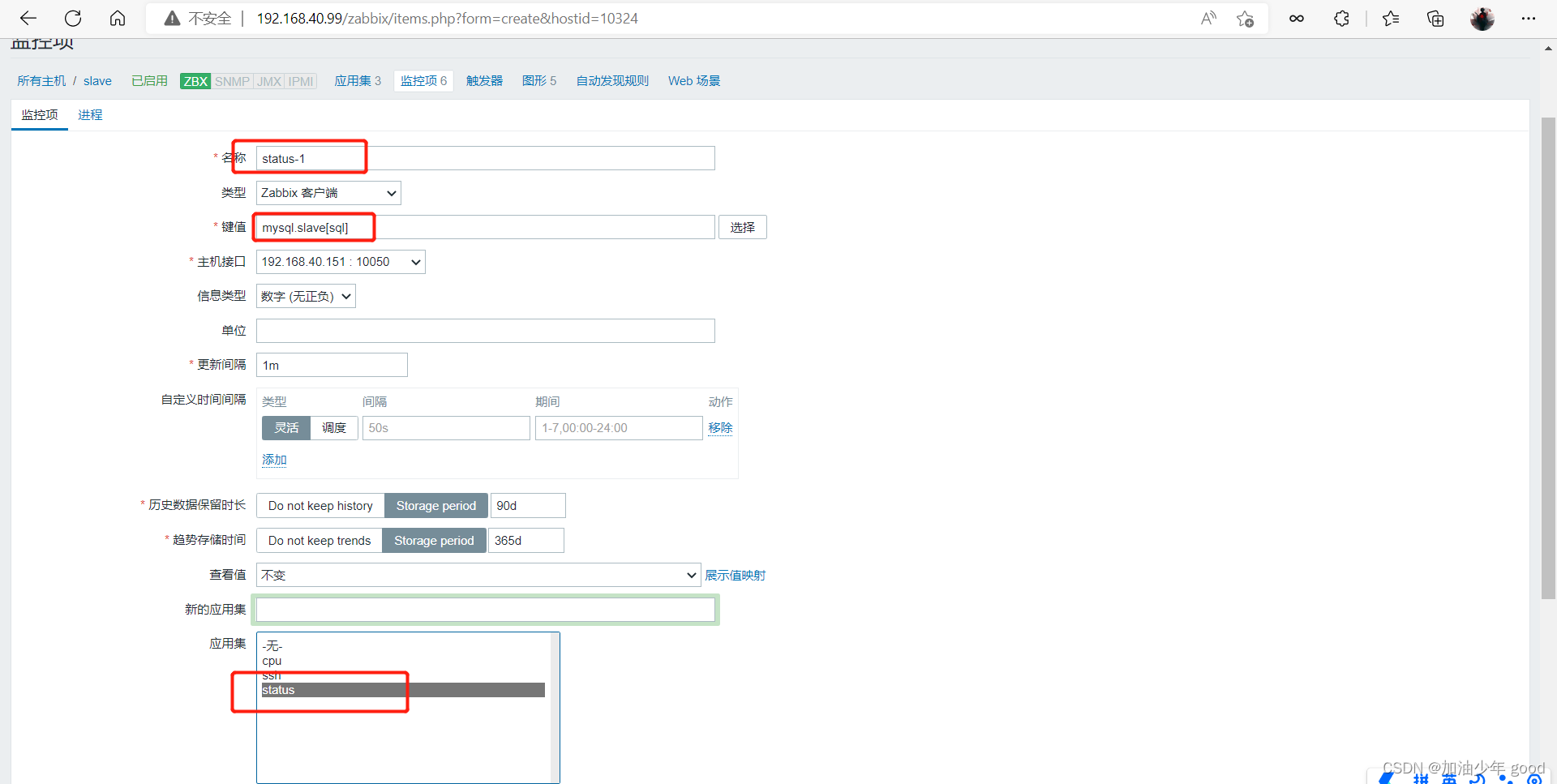
Task: Click the 移除 link for custom interval
Action: click(x=720, y=427)
